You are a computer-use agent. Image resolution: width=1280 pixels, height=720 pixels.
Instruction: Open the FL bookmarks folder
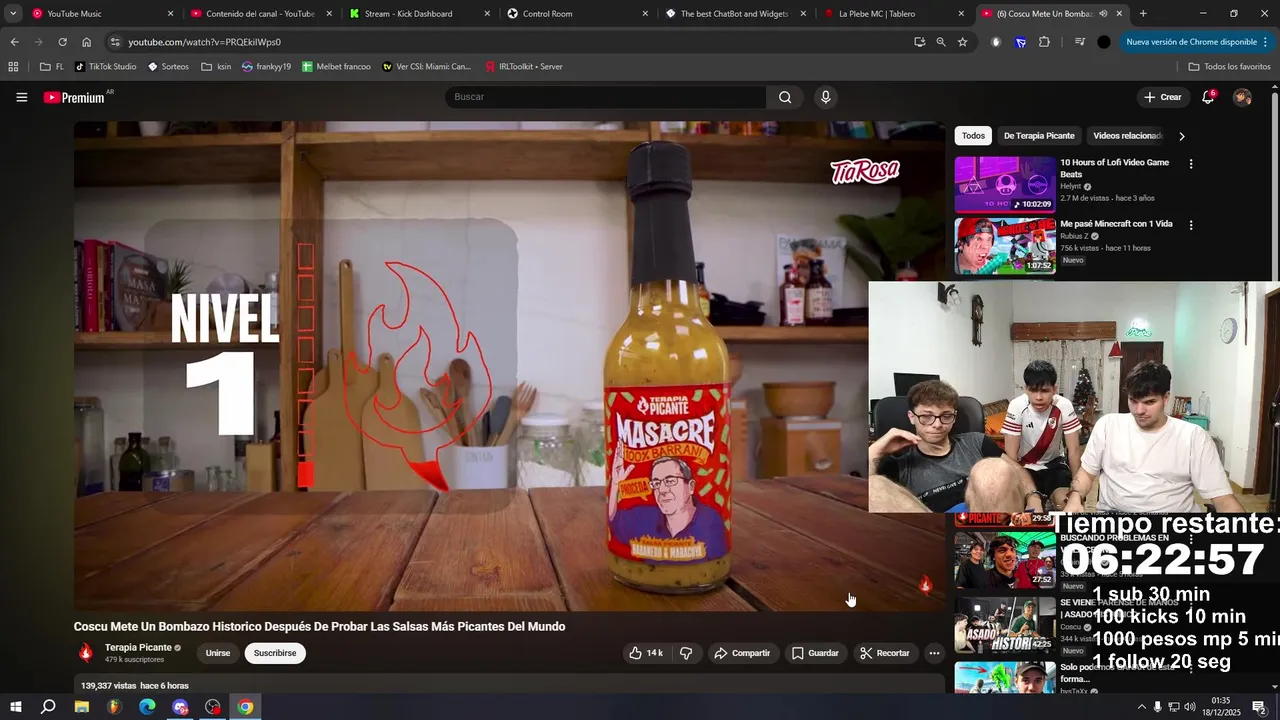(52, 66)
